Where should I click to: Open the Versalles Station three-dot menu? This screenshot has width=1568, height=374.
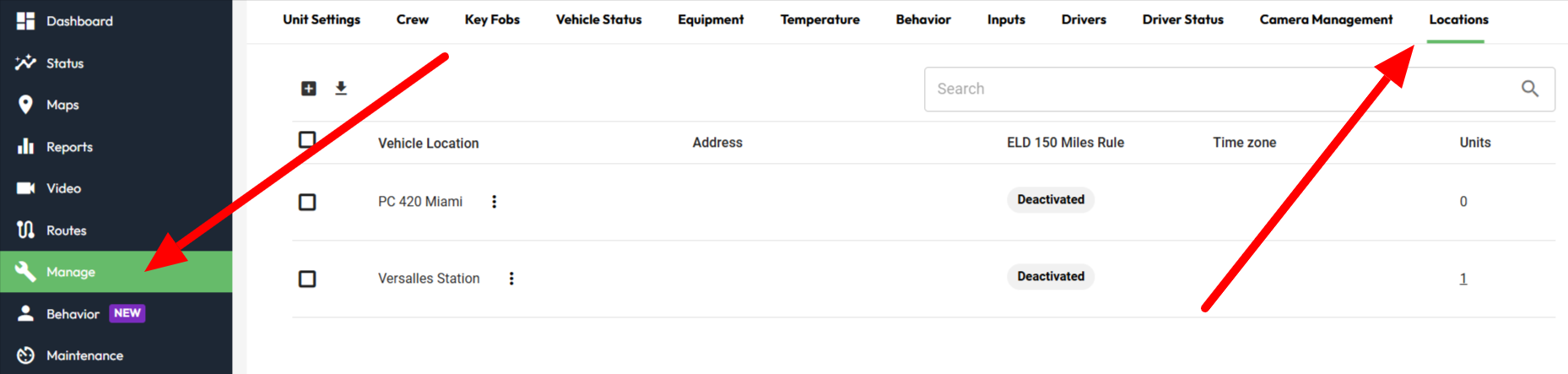(x=511, y=279)
